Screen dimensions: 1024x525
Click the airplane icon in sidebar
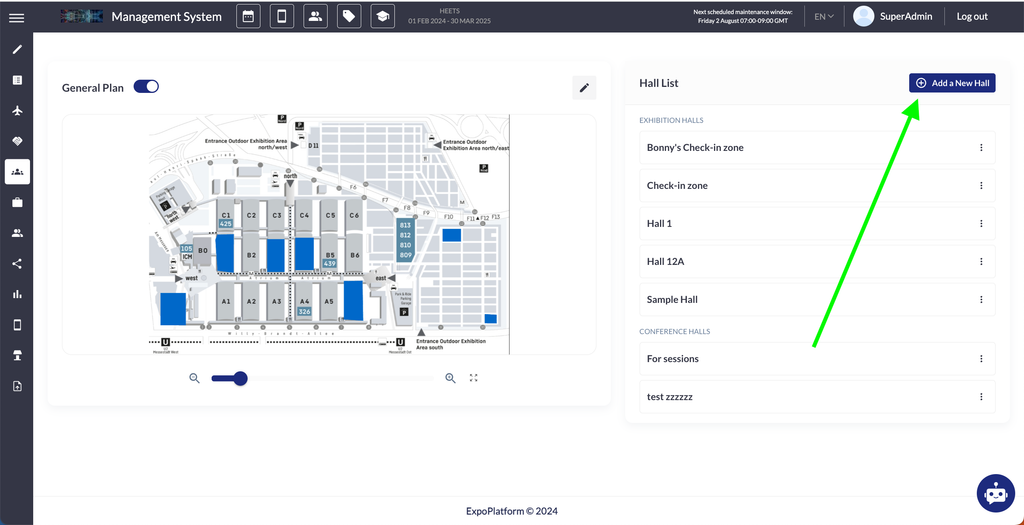pyautogui.click(x=17, y=111)
